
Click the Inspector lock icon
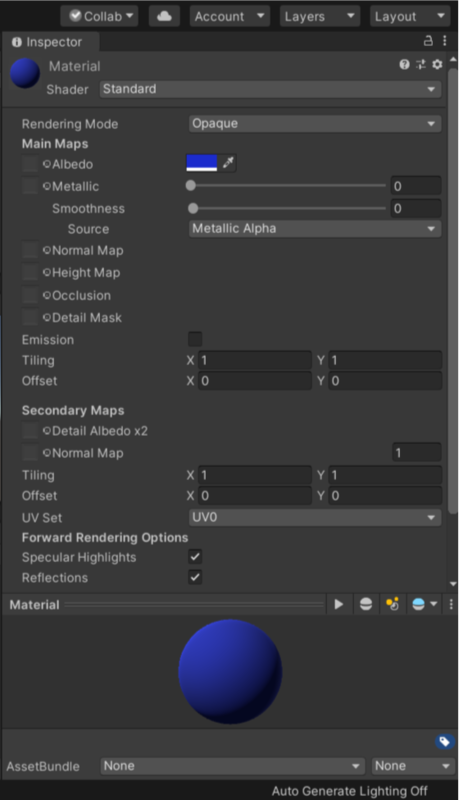coord(428,41)
